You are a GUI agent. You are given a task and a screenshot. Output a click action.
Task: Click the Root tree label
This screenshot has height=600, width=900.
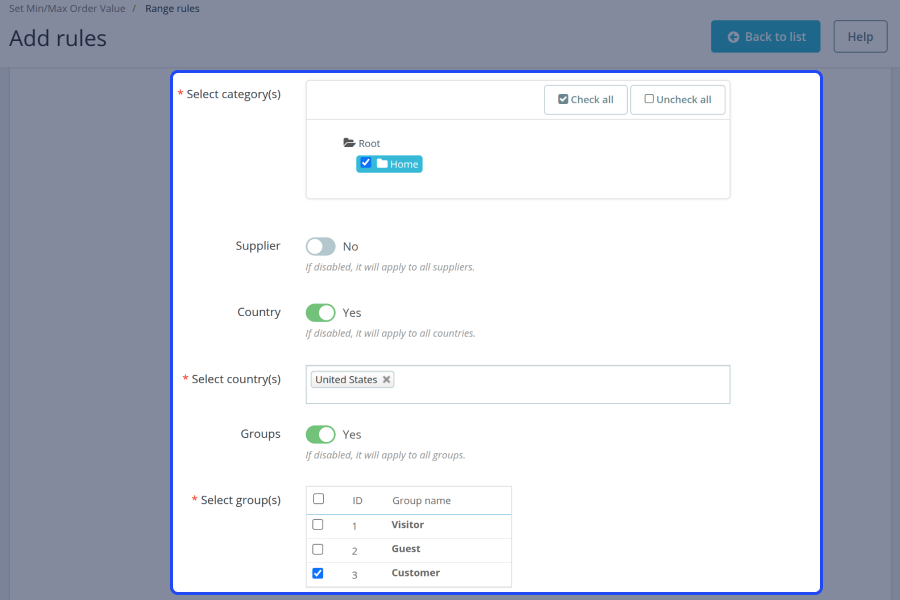(369, 144)
